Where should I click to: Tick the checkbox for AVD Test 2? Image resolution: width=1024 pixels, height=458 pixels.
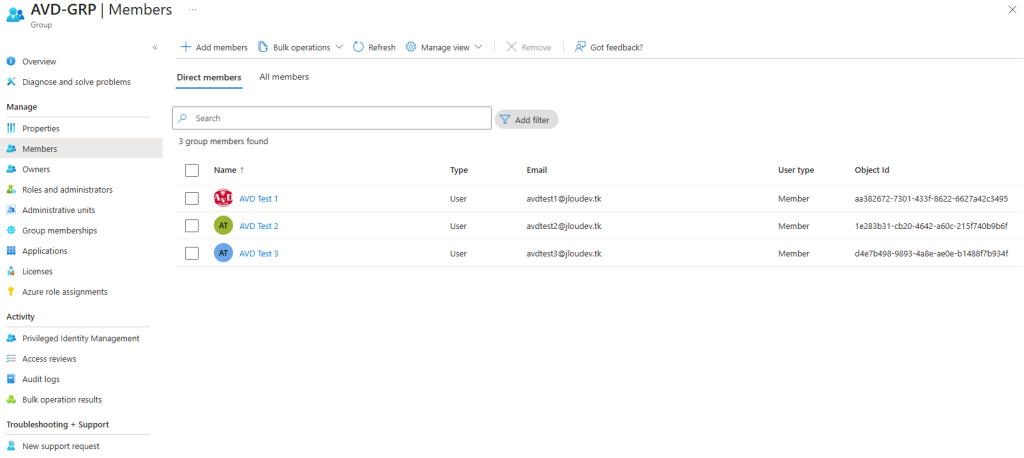click(x=192, y=226)
